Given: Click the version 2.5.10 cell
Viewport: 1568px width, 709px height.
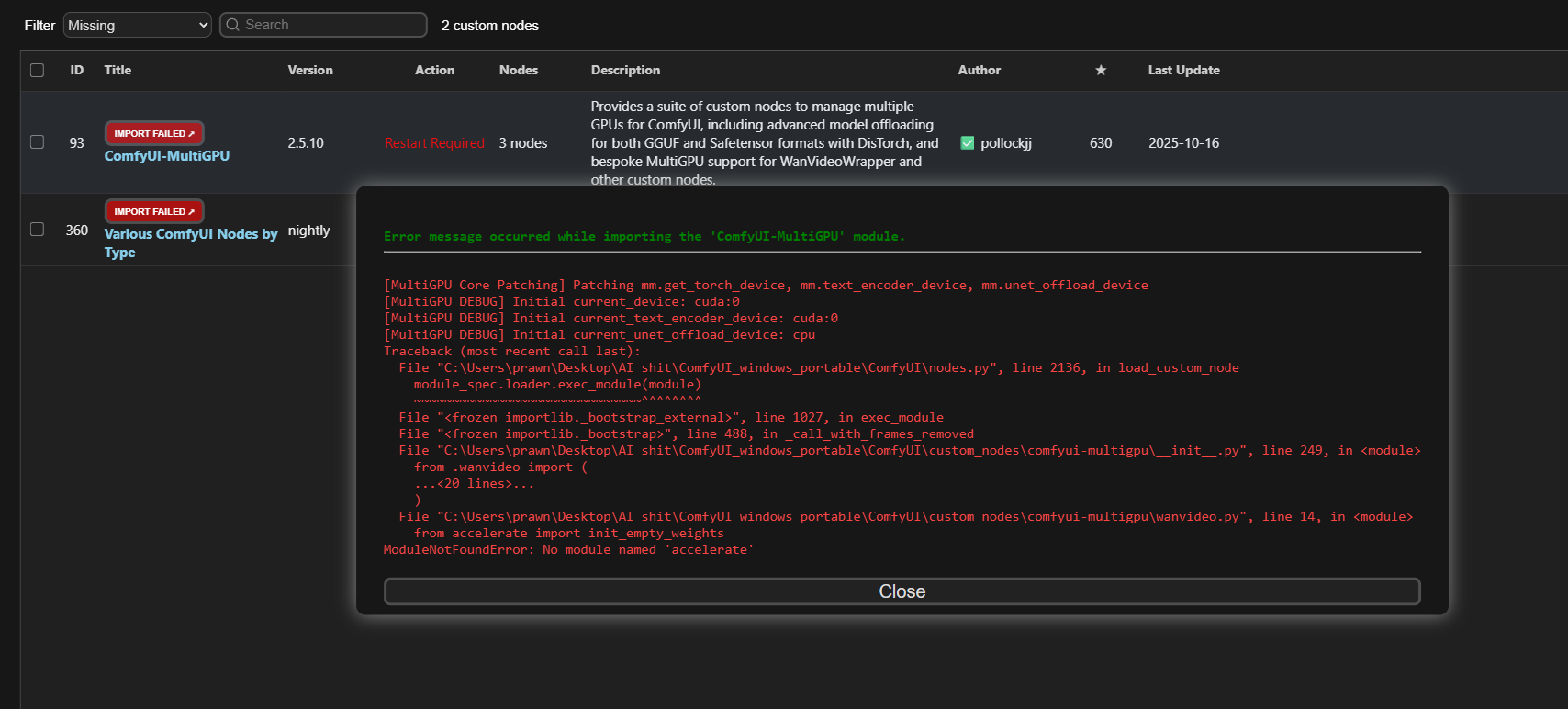Looking at the screenshot, I should (306, 143).
